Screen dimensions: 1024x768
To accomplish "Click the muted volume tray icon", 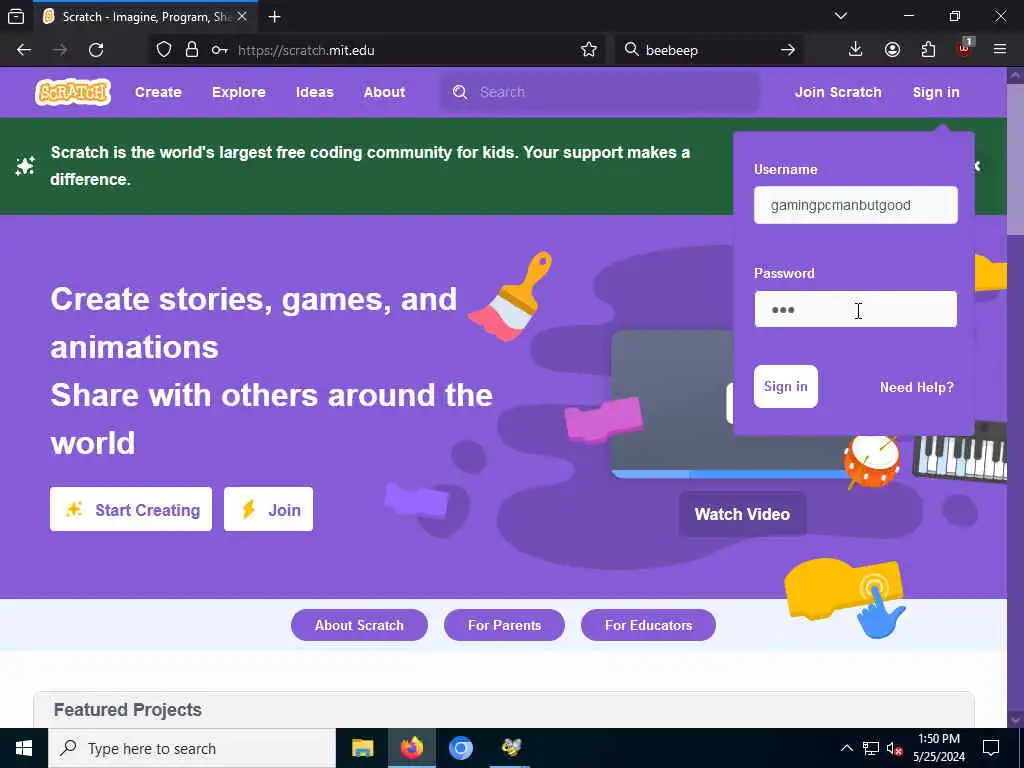I will pyautogui.click(x=894, y=748).
